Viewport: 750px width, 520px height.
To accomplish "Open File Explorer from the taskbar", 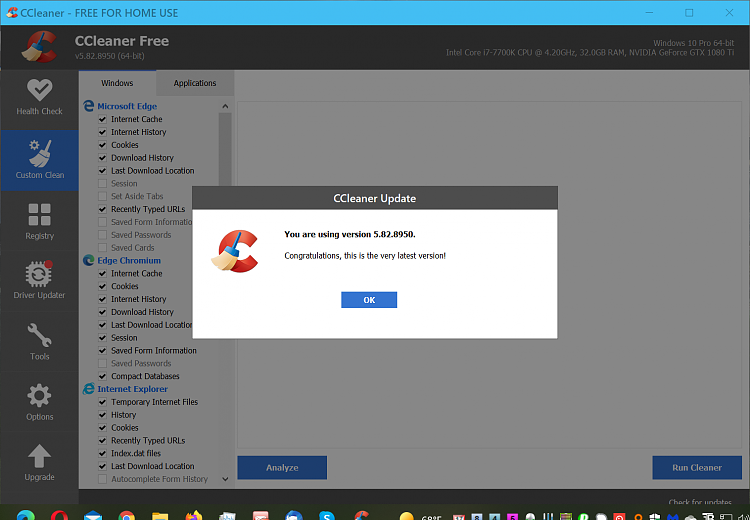I will click(x=160, y=516).
